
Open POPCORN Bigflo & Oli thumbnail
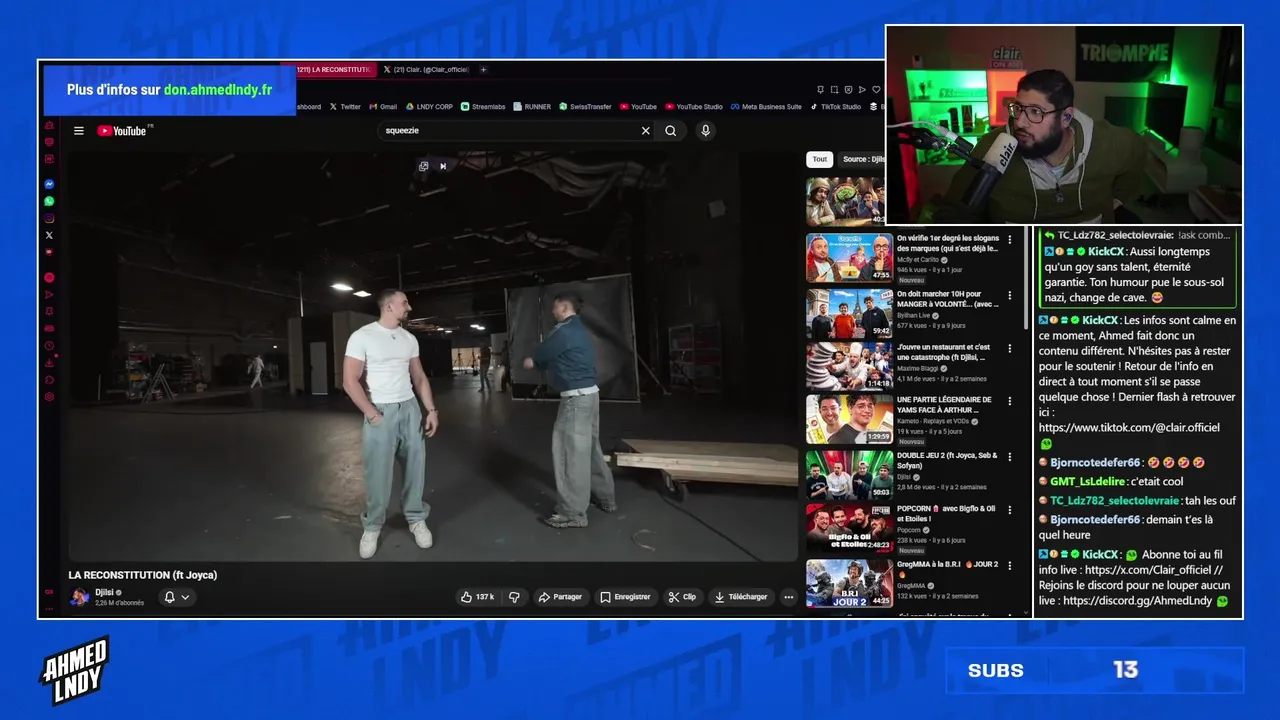click(x=849, y=528)
